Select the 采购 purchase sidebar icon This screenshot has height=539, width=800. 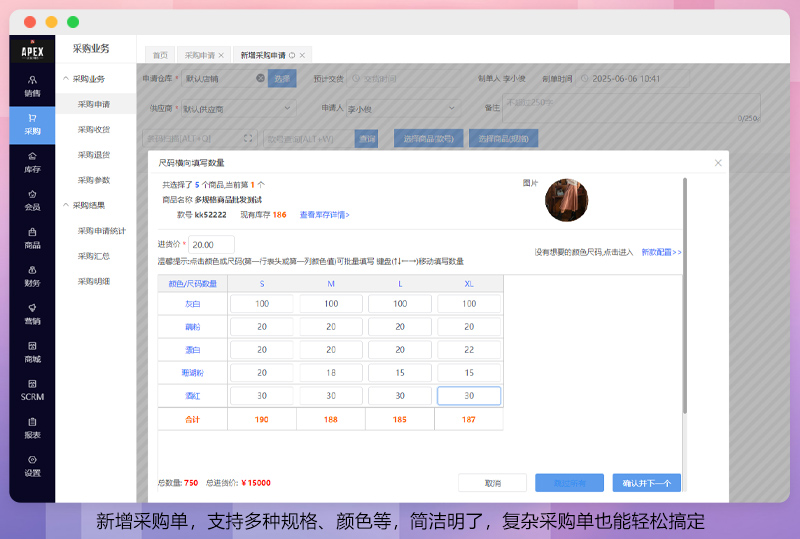point(32,125)
